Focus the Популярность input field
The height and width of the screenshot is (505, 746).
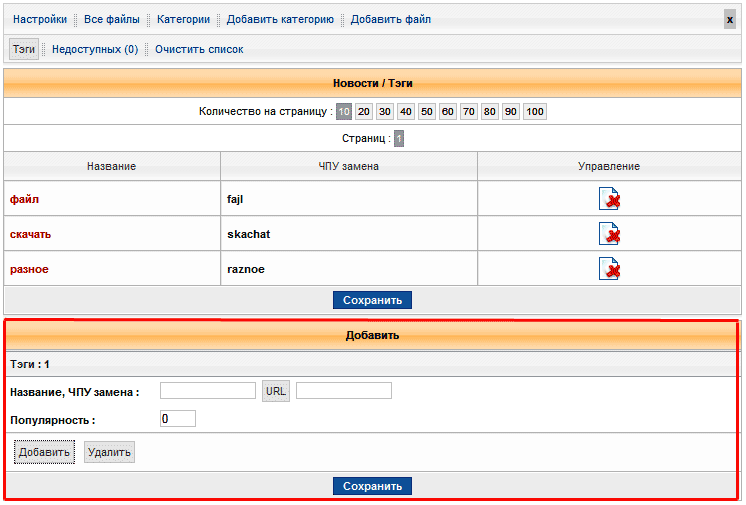click(x=178, y=419)
